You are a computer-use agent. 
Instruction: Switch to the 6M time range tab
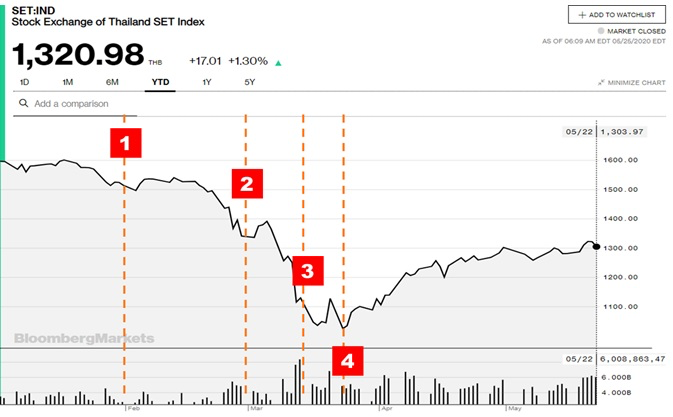[x=112, y=82]
